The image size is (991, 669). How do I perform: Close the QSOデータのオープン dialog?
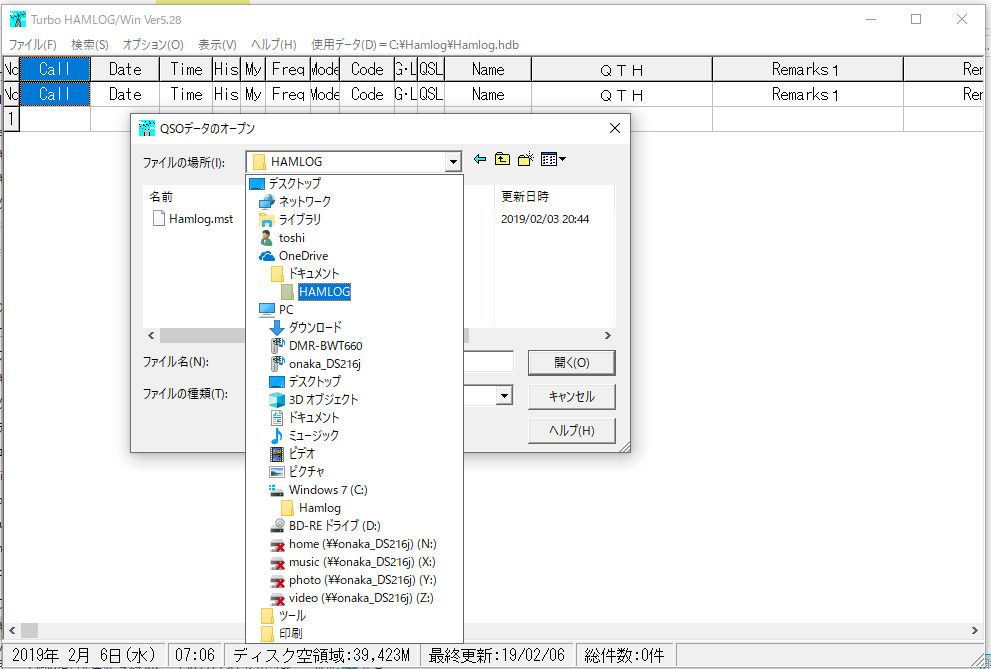[614, 128]
